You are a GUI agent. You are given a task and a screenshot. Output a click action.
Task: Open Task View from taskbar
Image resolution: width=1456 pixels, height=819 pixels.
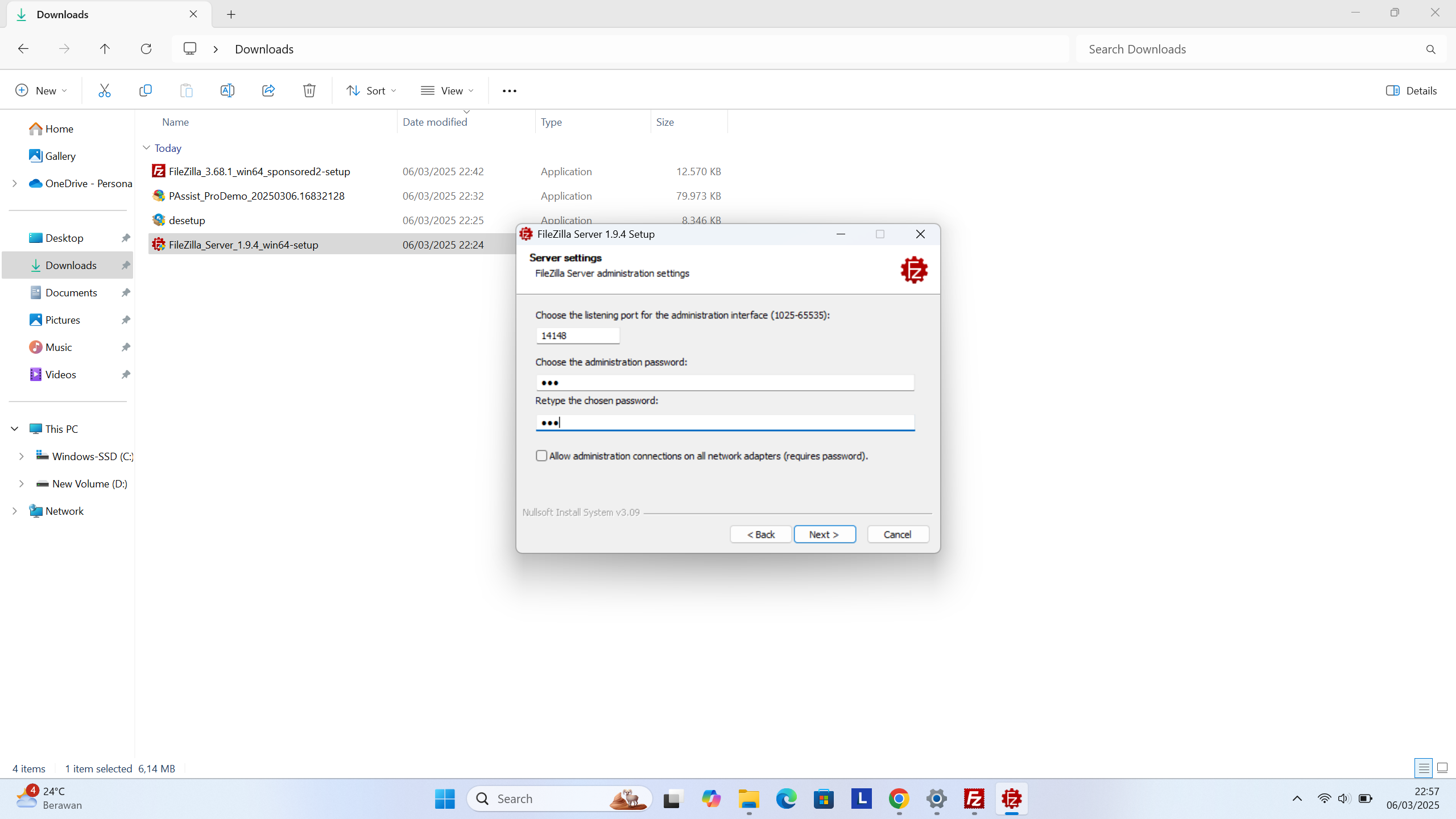coord(673,799)
